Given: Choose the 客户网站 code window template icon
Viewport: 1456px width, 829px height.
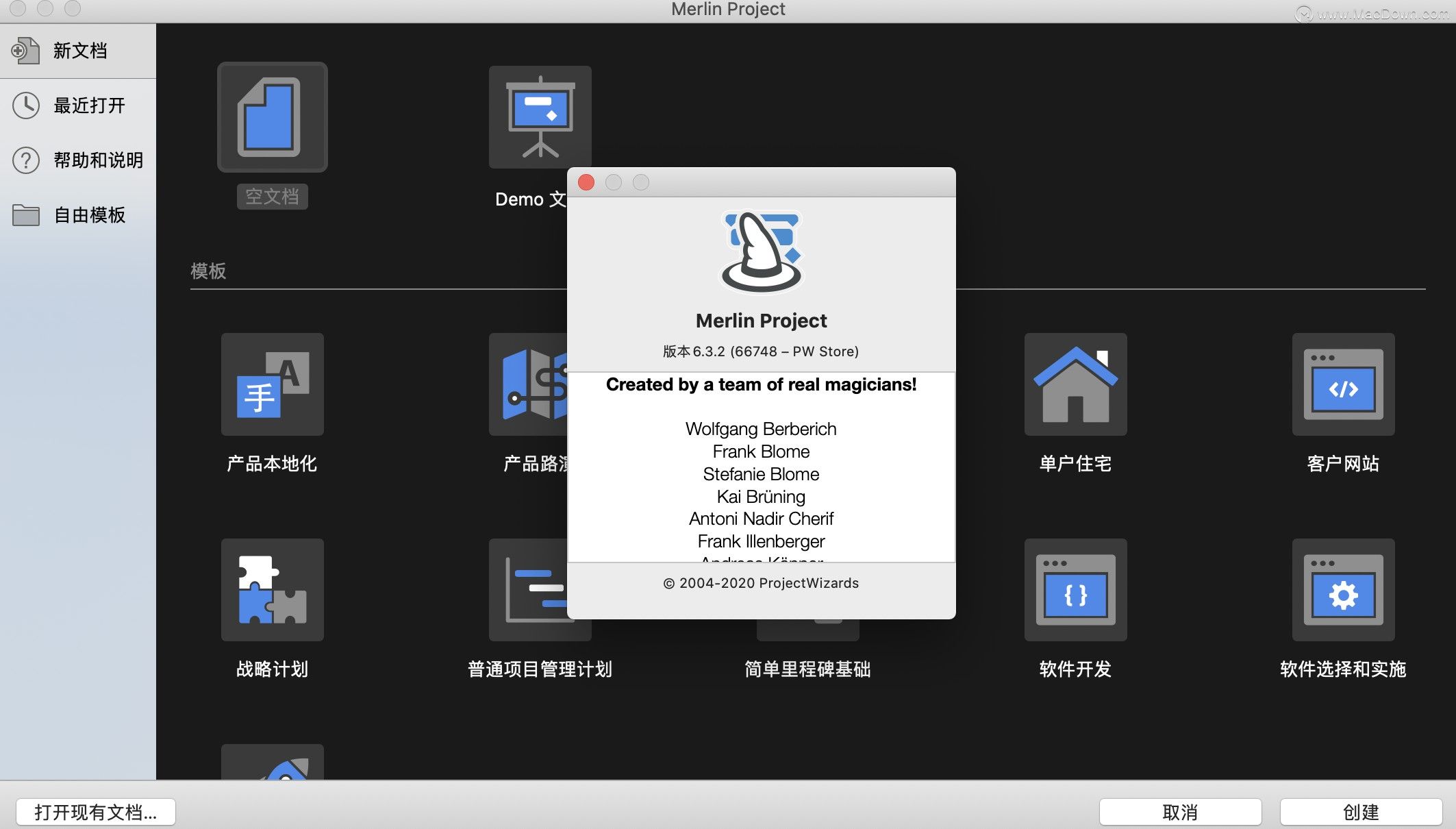Looking at the screenshot, I should 1344,384.
